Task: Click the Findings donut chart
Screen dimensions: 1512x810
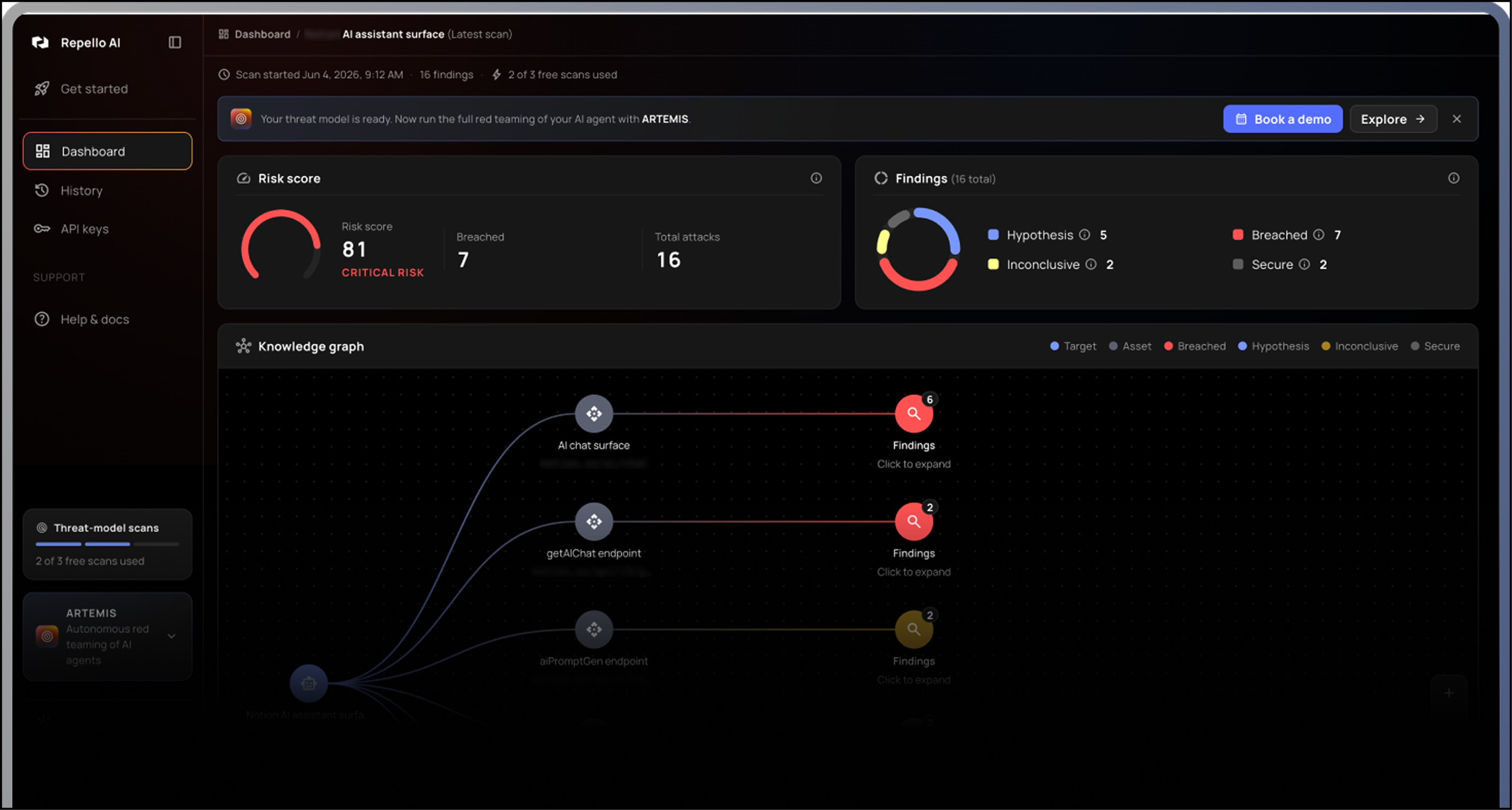Action: [918, 249]
